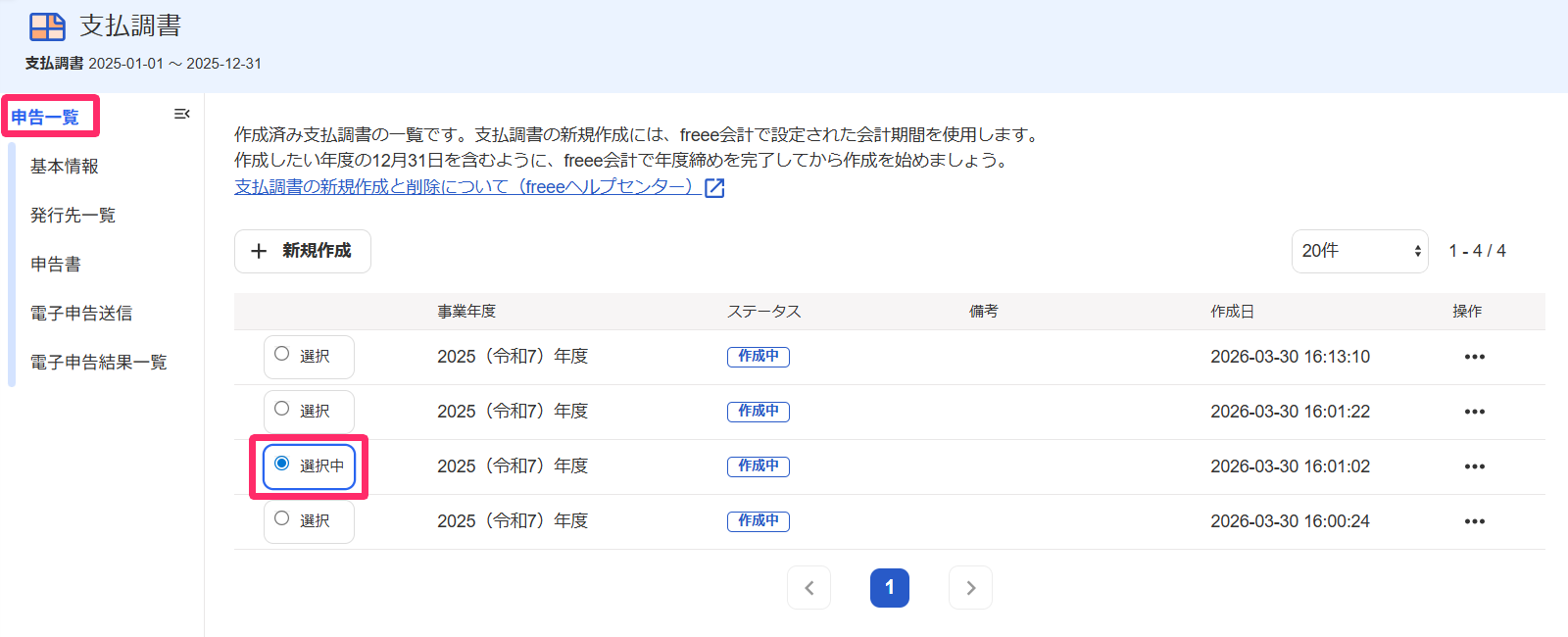Open 発行先一覧 in the sidebar
The width and height of the screenshot is (1568, 637).
pyautogui.click(x=73, y=216)
